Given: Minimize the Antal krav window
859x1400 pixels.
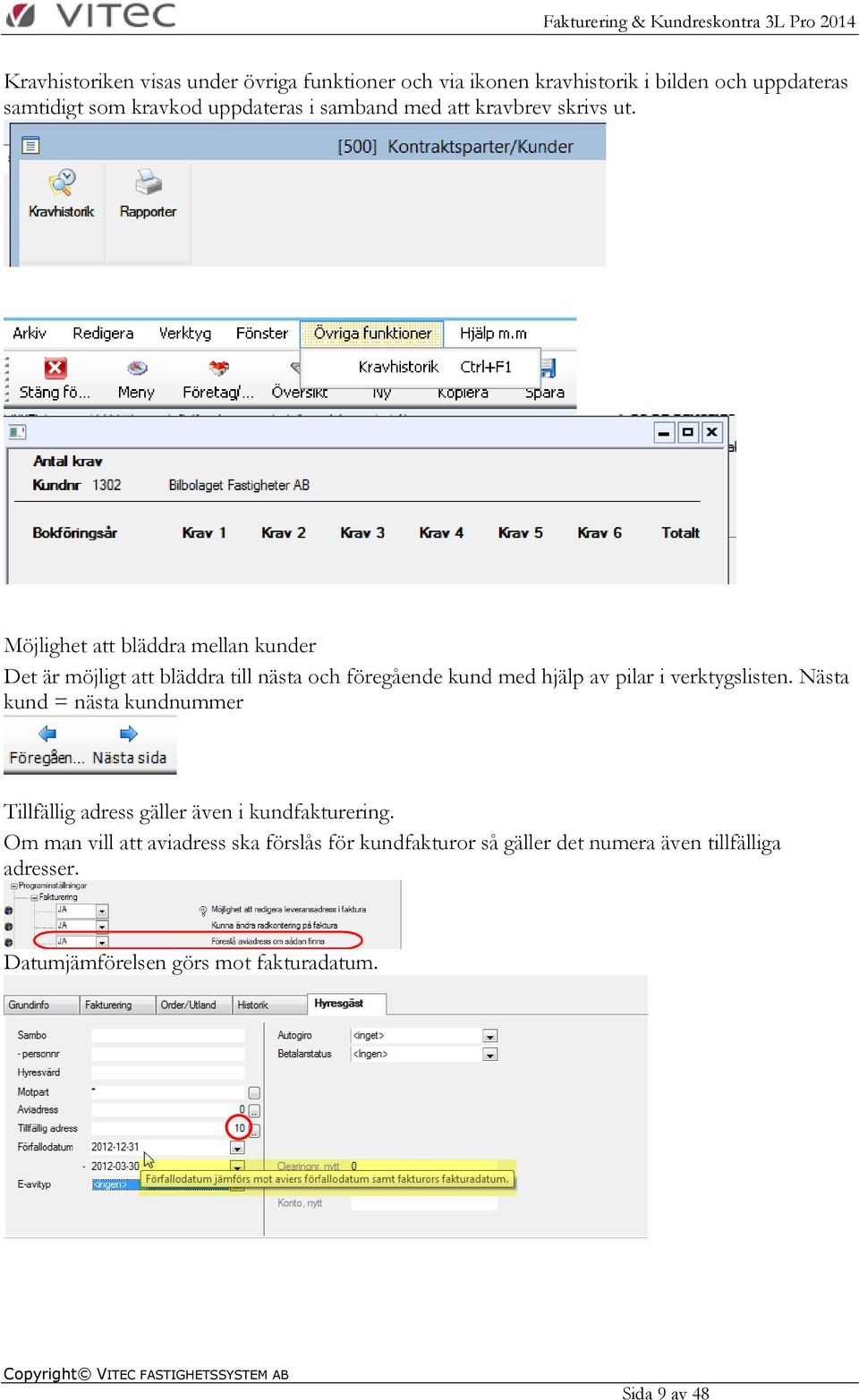Looking at the screenshot, I should (x=663, y=433).
